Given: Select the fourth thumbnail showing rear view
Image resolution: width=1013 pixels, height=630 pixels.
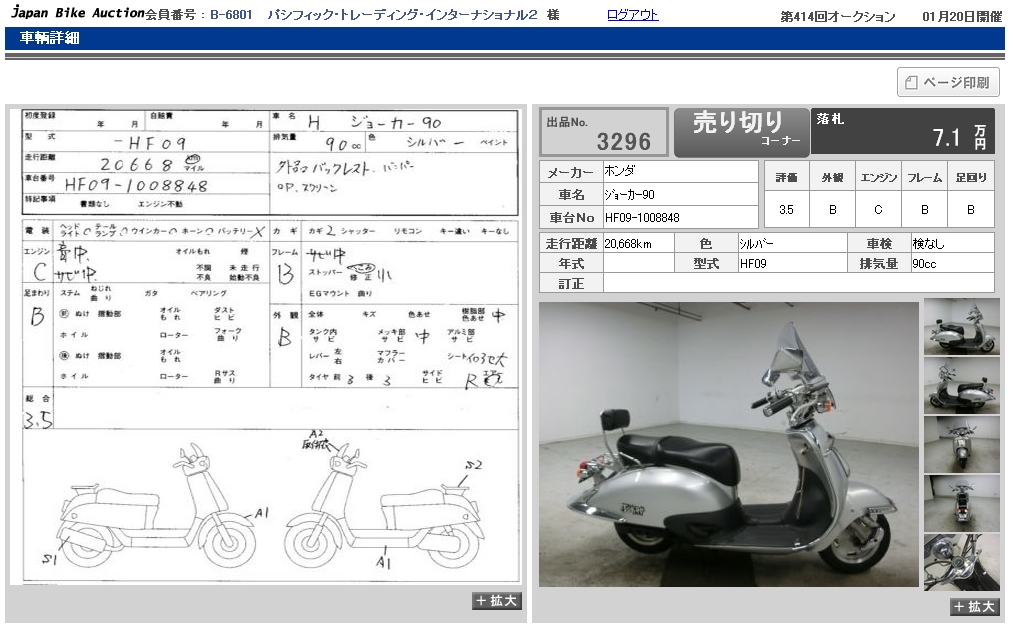Looking at the screenshot, I should pyautogui.click(x=961, y=503).
